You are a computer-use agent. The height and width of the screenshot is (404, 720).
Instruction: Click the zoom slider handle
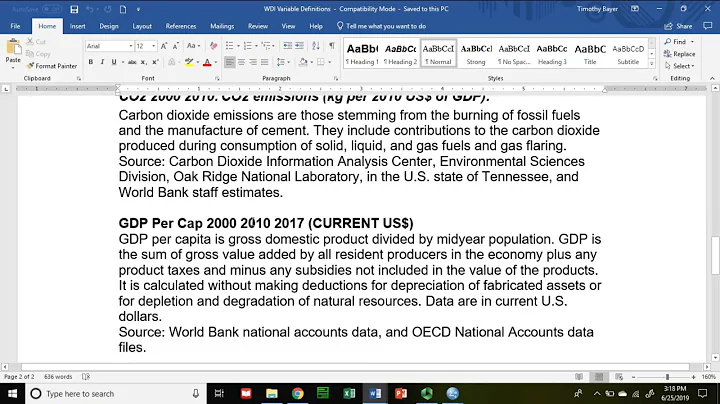pos(667,377)
